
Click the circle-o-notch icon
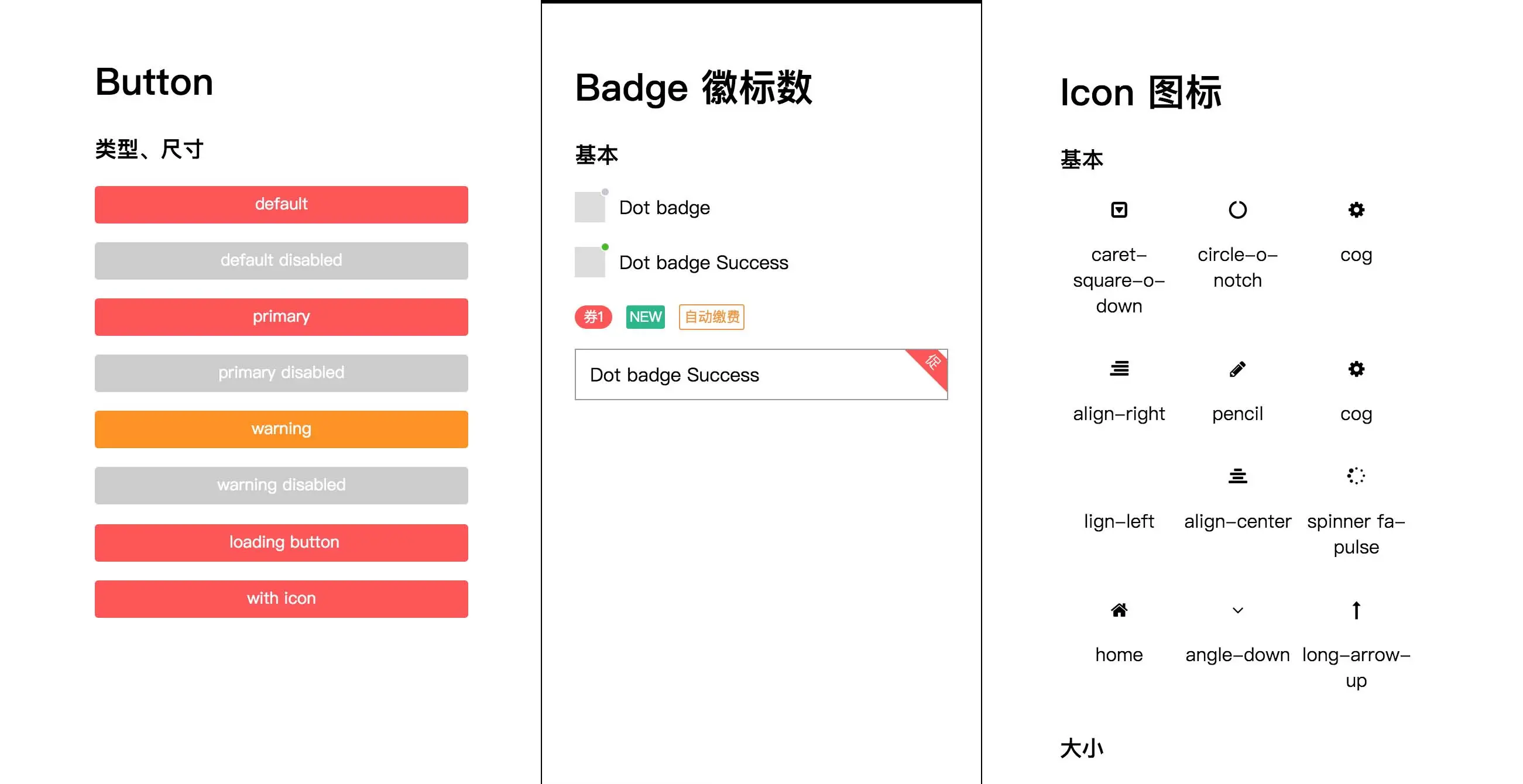(x=1237, y=209)
